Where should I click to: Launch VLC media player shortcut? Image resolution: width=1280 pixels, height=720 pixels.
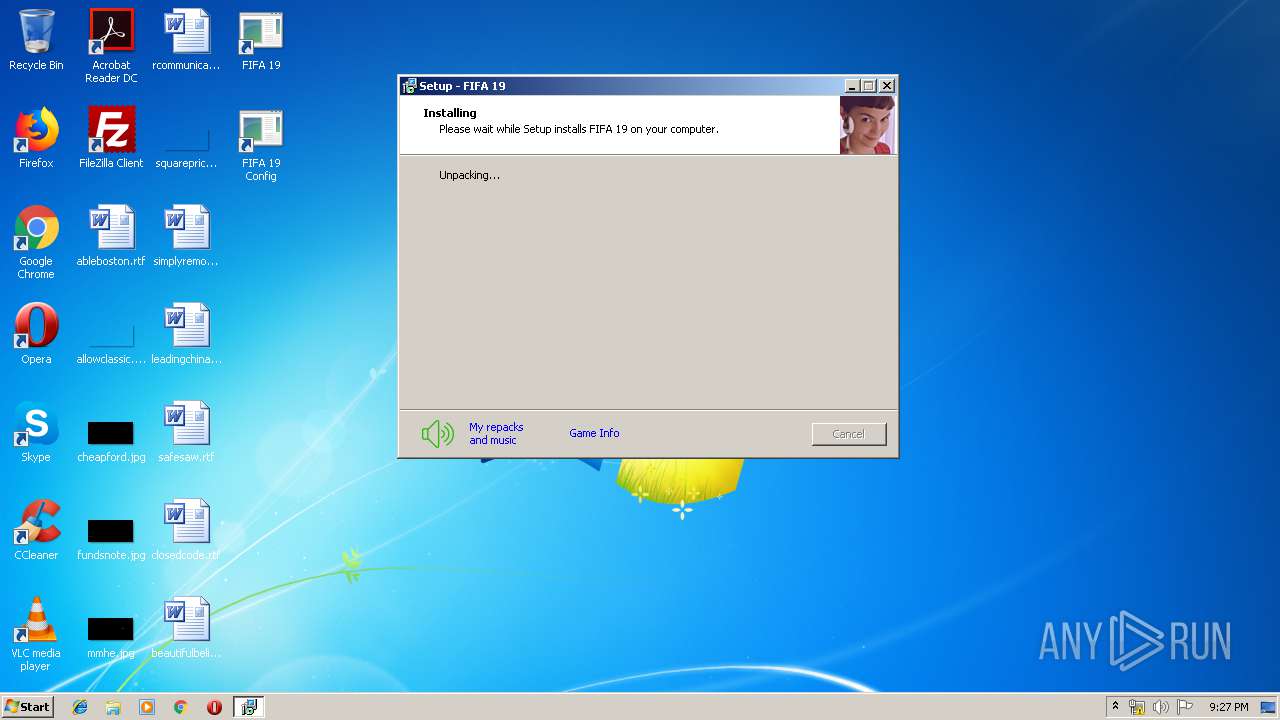click(x=36, y=635)
